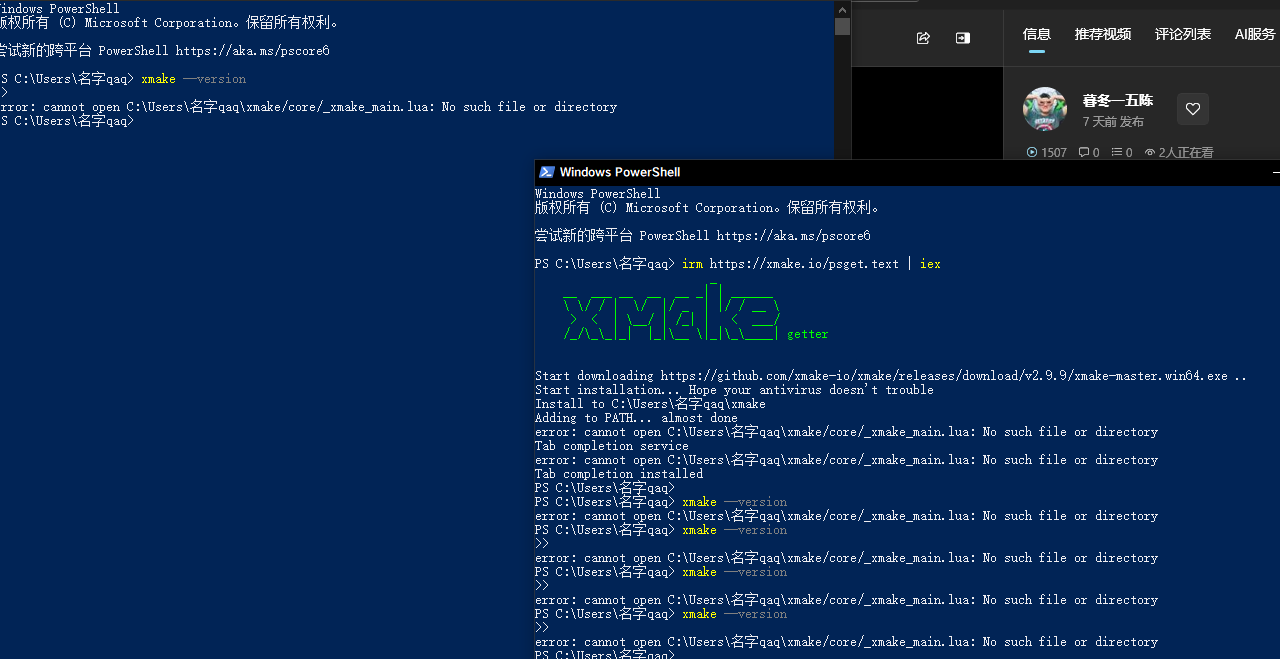The height and width of the screenshot is (659, 1280).
Task: Click the 'Tab completion installed' line
Action: pos(619,474)
